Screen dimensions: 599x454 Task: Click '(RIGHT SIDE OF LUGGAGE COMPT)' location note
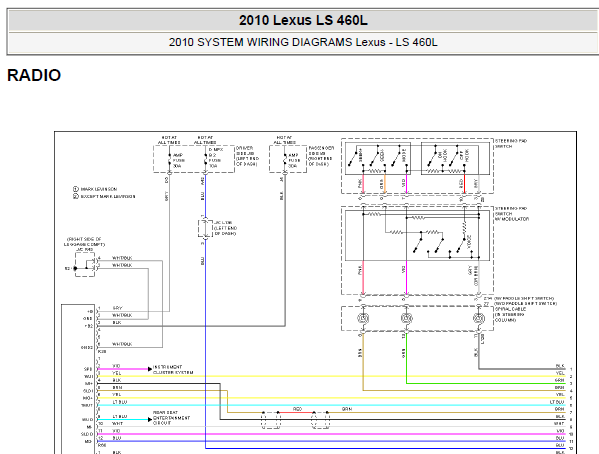pyautogui.click(x=84, y=242)
